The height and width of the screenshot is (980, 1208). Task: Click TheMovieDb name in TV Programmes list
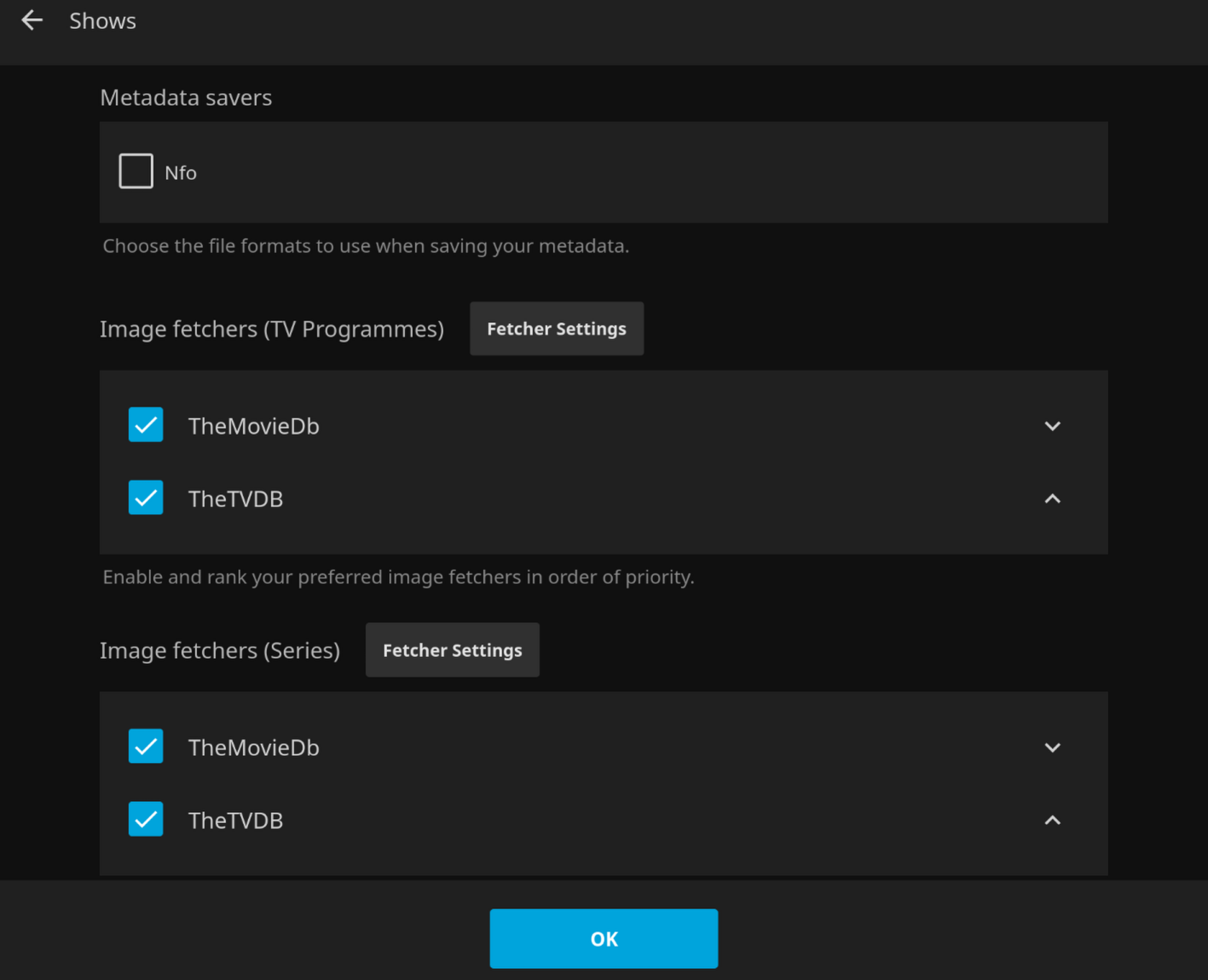pos(253,426)
